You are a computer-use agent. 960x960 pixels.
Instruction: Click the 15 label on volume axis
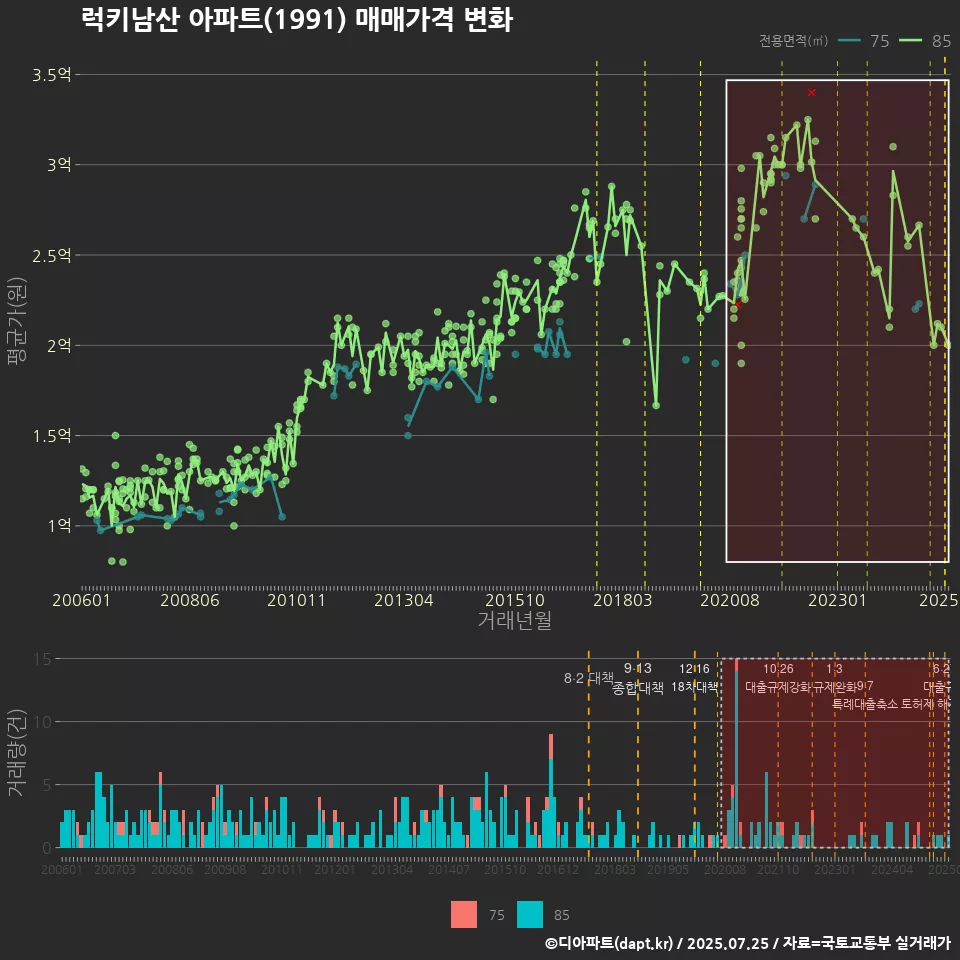point(42,659)
